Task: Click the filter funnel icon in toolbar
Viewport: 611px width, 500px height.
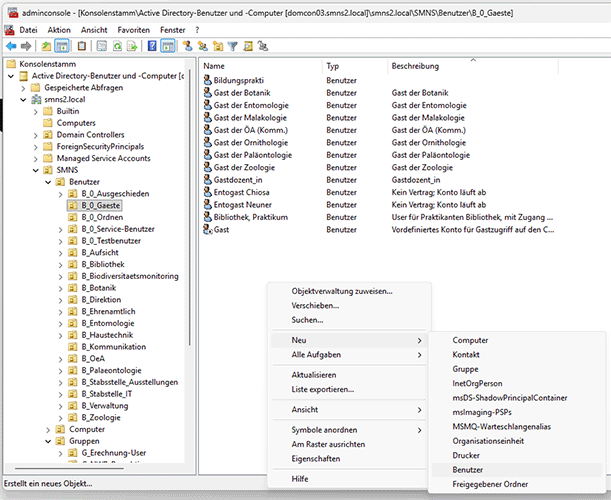Action: [232, 46]
